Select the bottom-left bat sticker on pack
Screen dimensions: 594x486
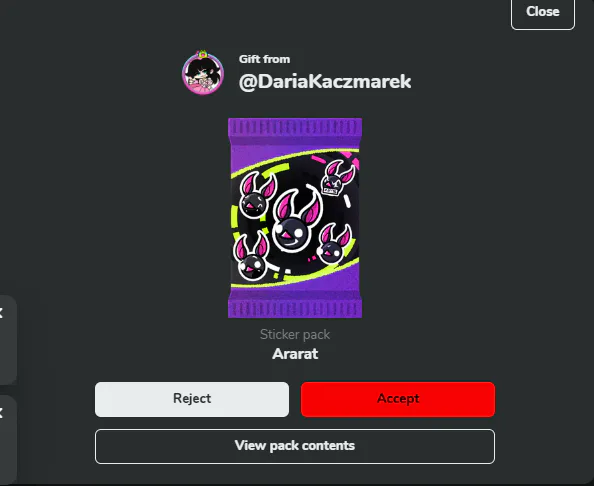pyautogui.click(x=251, y=257)
